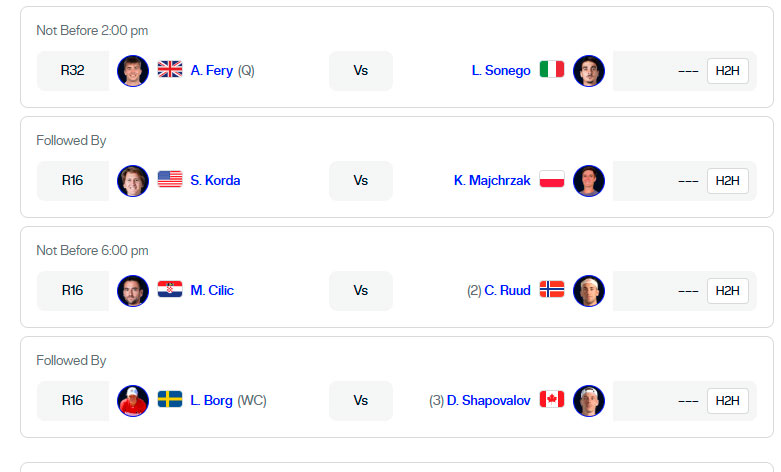Click the Canada flag next to D. Shapovalov
The width and height of the screenshot is (781, 472).
552,400
